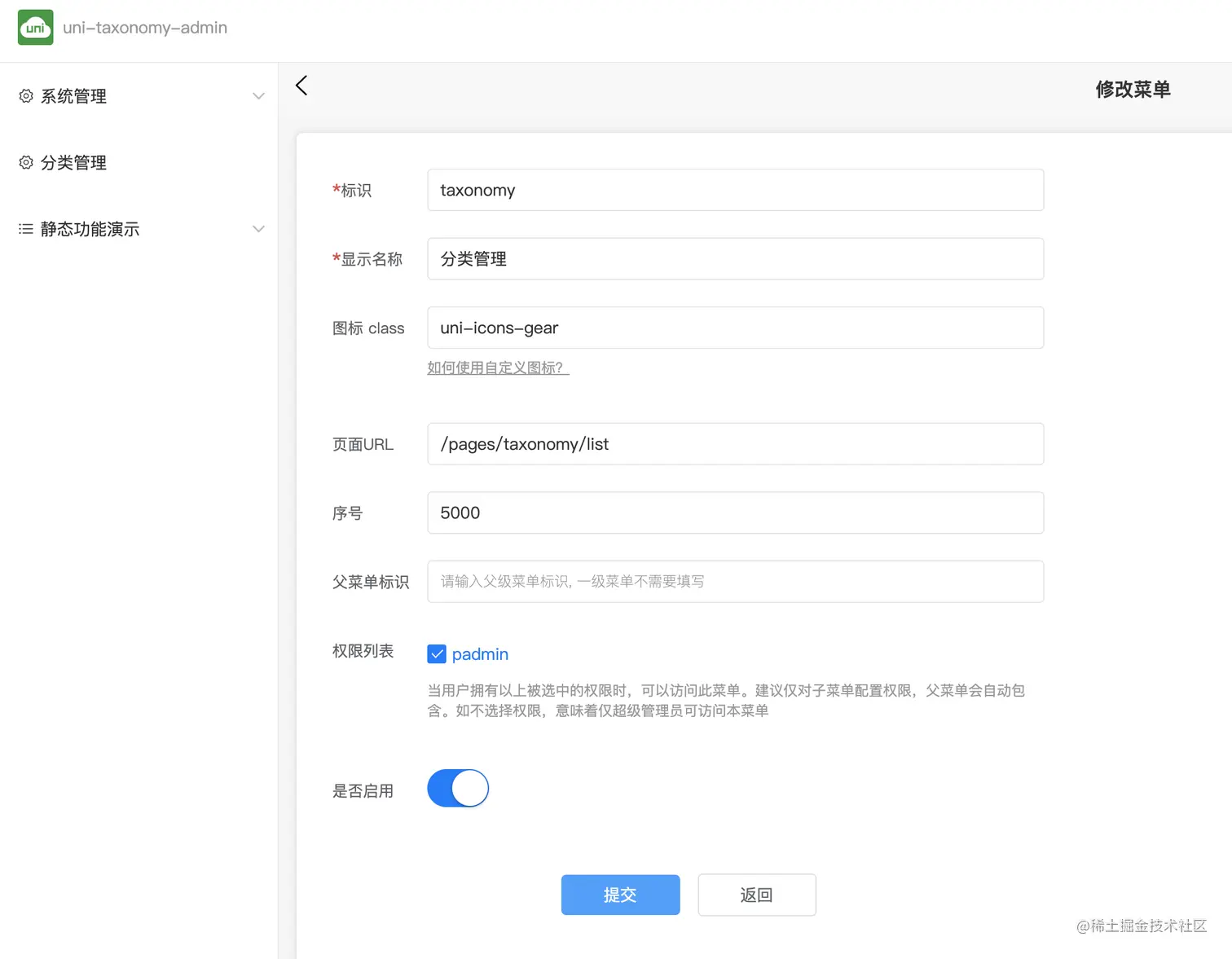This screenshot has height=959, width=1232.
Task: Toggle the padmin label in 权限列表
Action: pyautogui.click(x=481, y=653)
